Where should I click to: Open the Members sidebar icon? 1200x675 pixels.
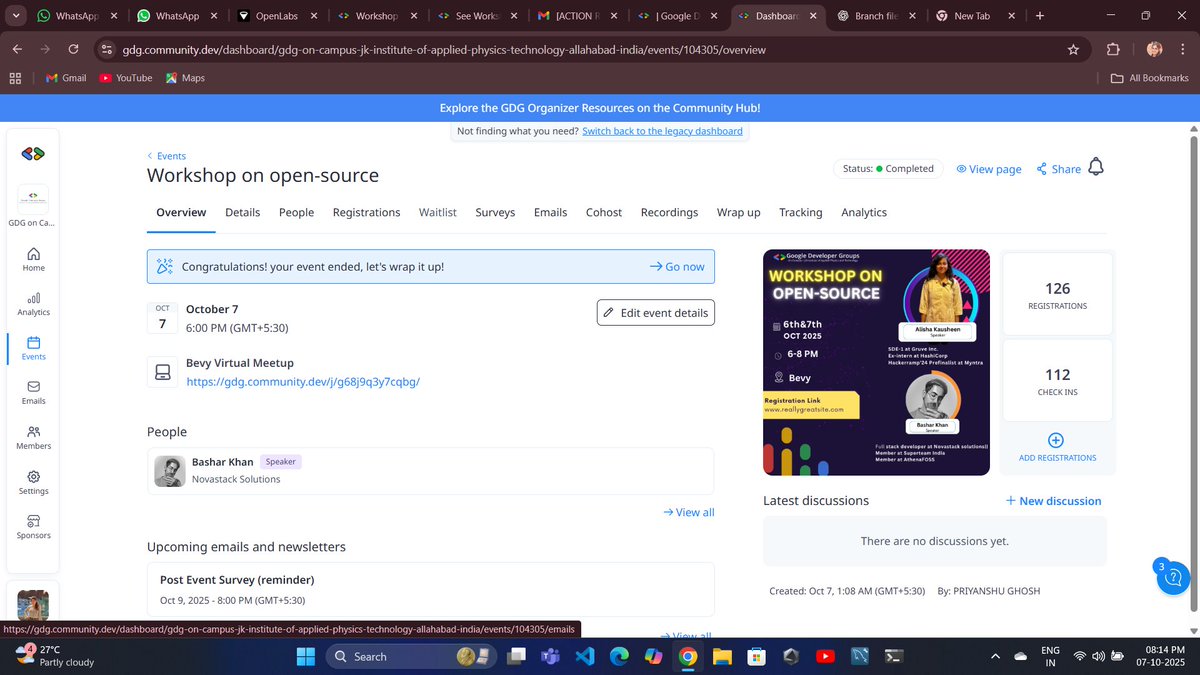click(x=33, y=437)
